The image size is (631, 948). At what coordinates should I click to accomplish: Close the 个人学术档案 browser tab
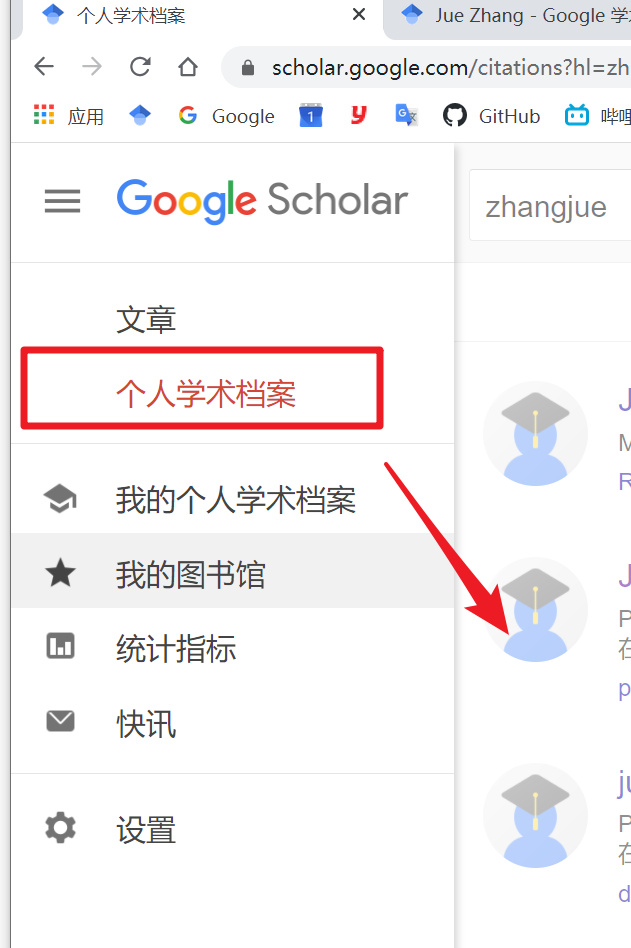[x=359, y=14]
